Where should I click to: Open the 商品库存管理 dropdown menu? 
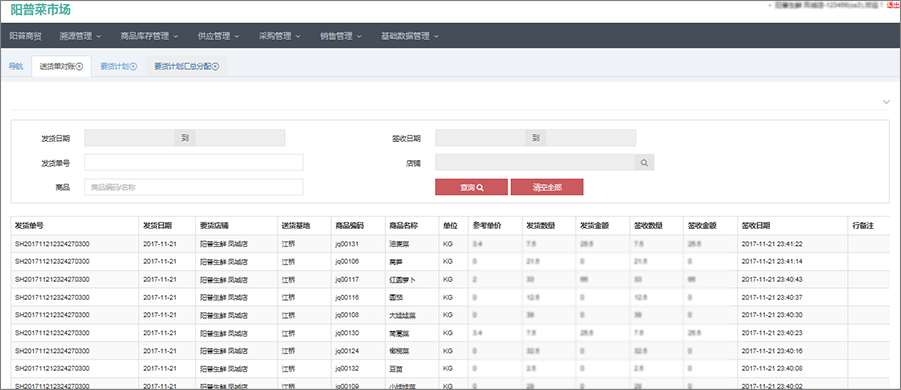[149, 36]
